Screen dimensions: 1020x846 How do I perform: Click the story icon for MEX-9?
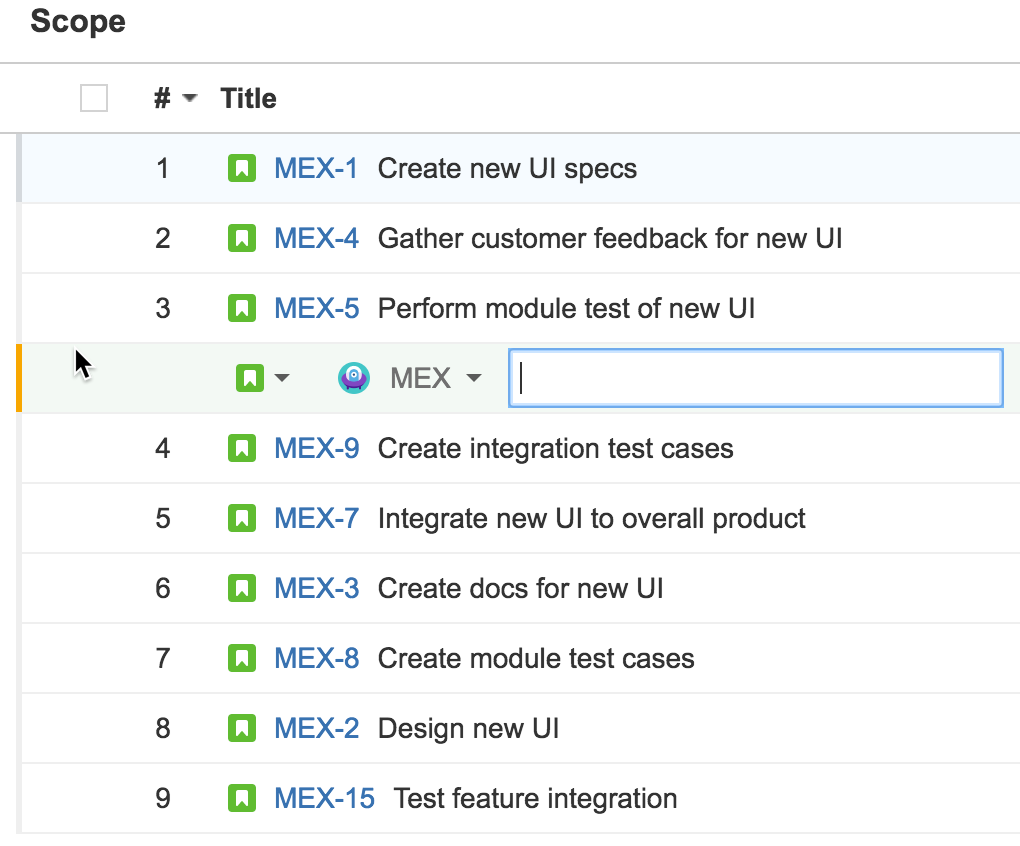pos(241,449)
